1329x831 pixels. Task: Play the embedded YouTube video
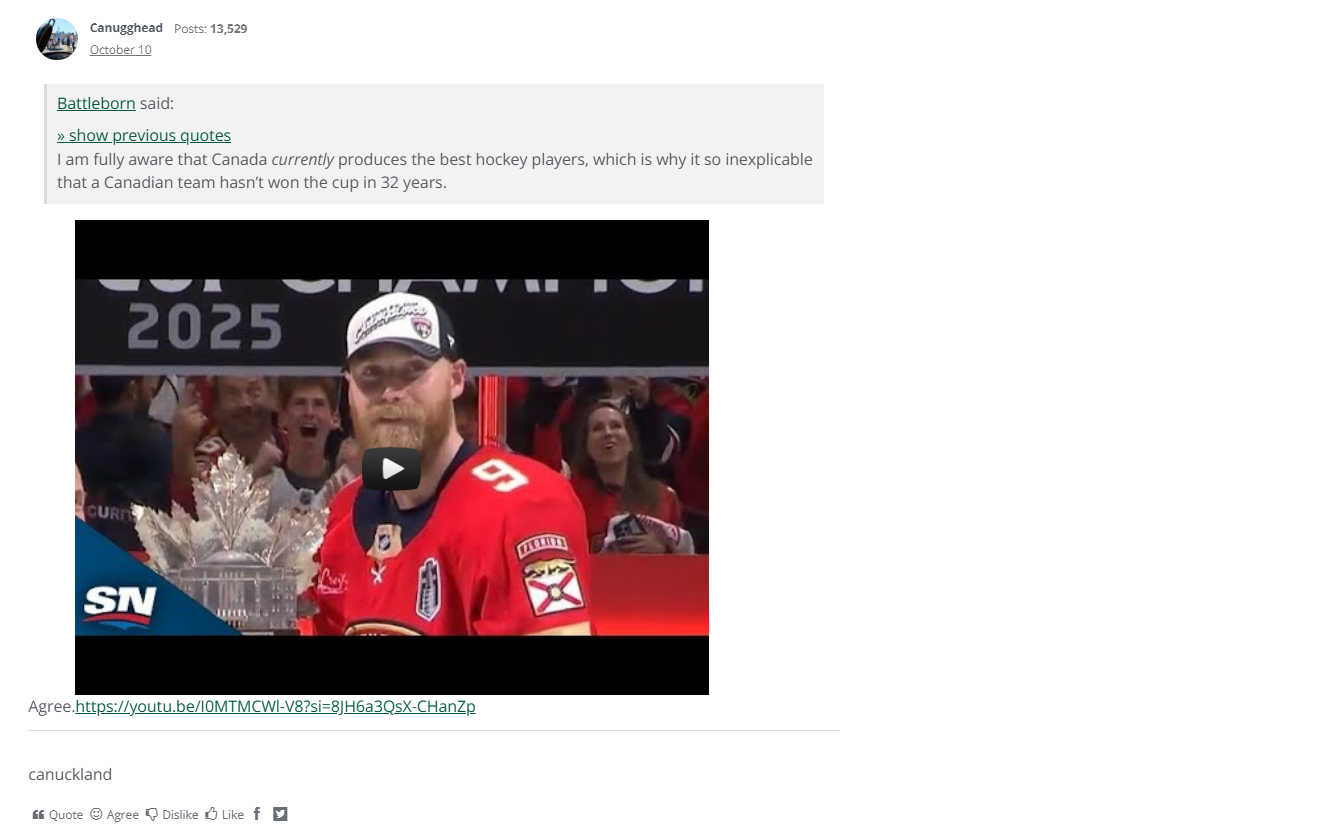[x=391, y=469]
